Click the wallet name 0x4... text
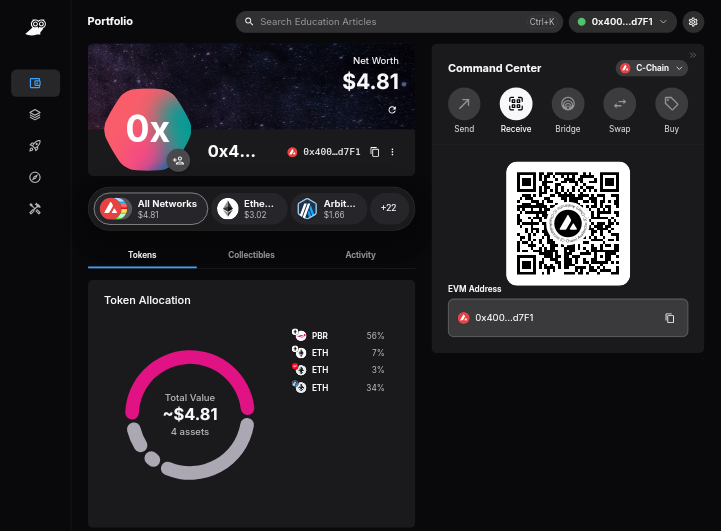This screenshot has height=531, width=721. 231,151
